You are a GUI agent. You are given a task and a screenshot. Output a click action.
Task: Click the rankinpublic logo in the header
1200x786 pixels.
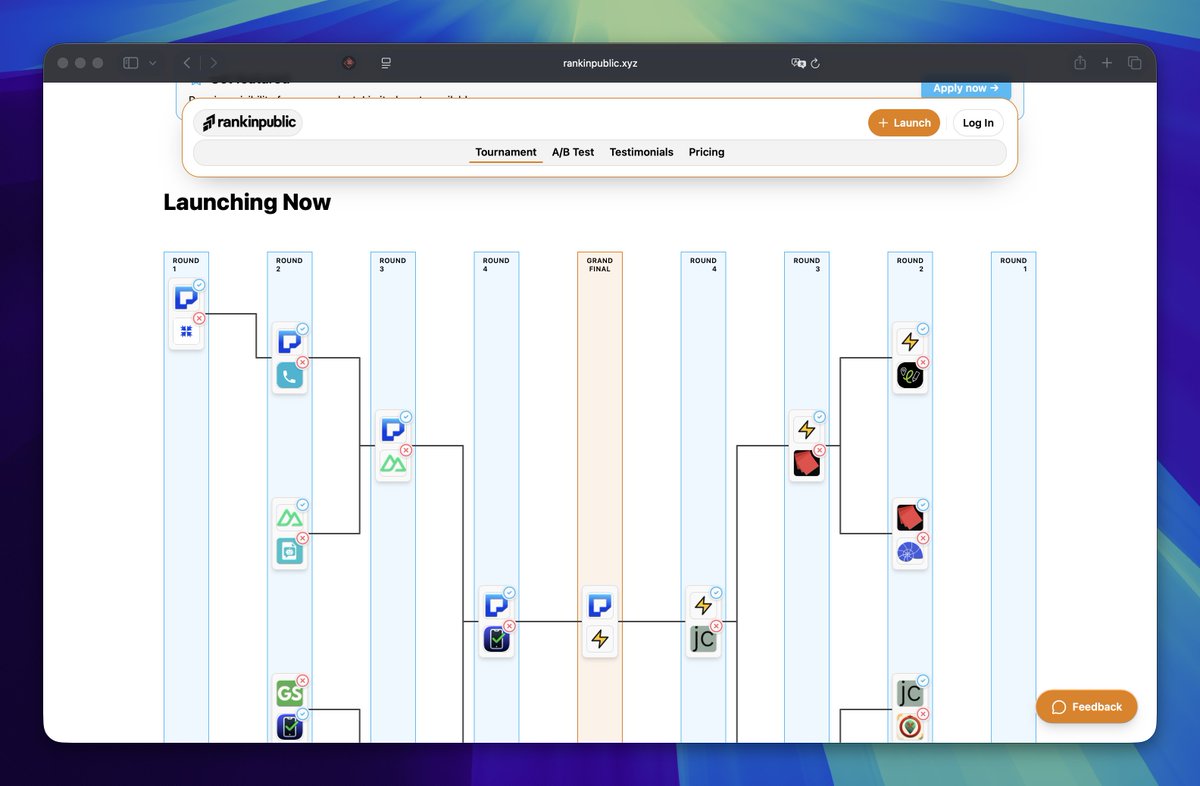click(247, 123)
